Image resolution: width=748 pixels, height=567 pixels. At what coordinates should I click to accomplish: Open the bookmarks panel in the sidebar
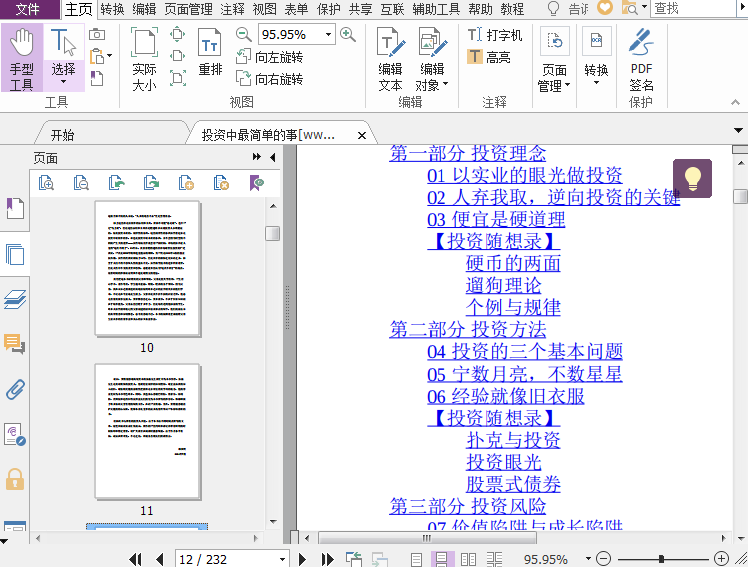15,209
